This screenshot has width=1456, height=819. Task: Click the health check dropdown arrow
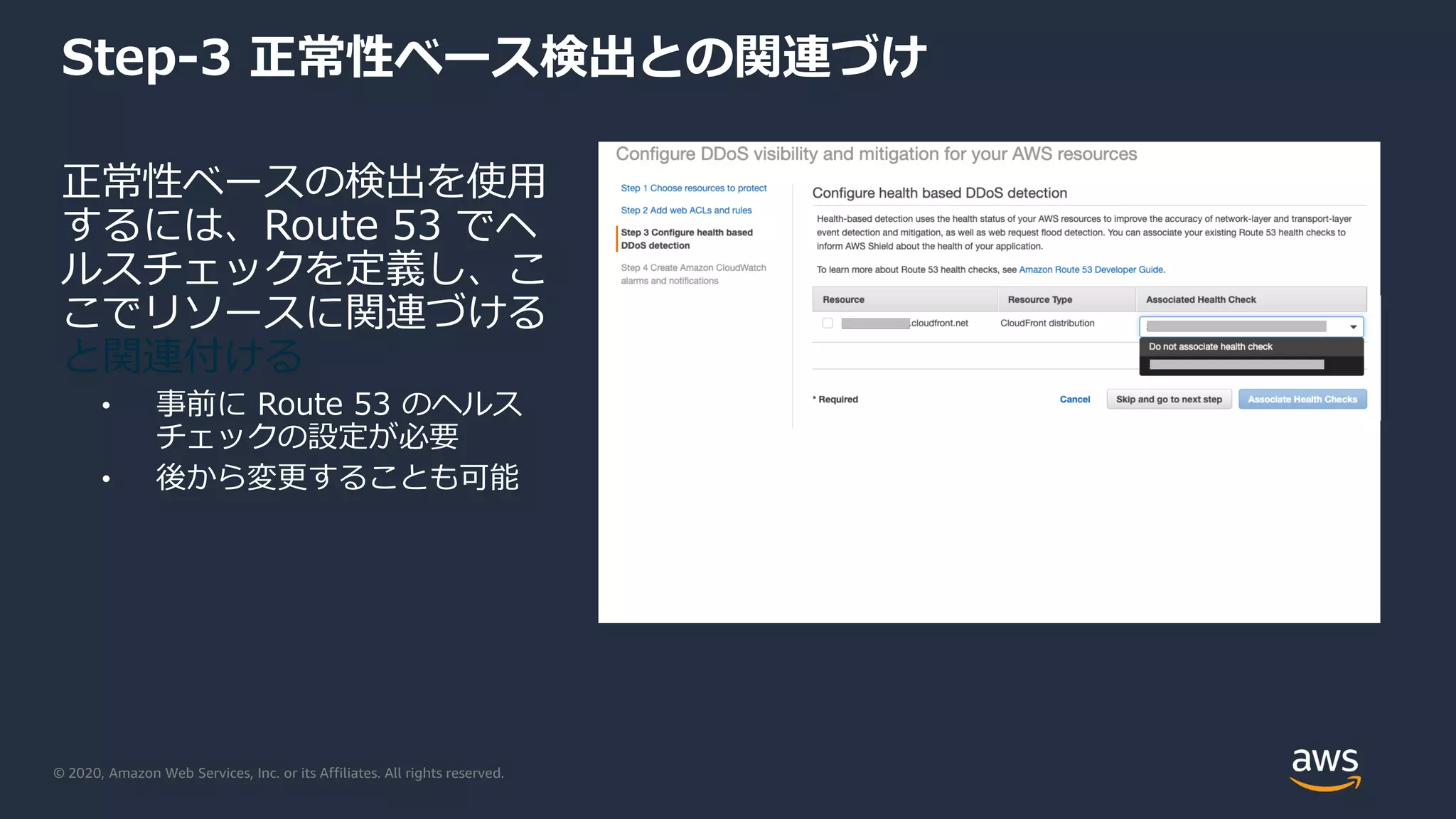pos(1354,327)
